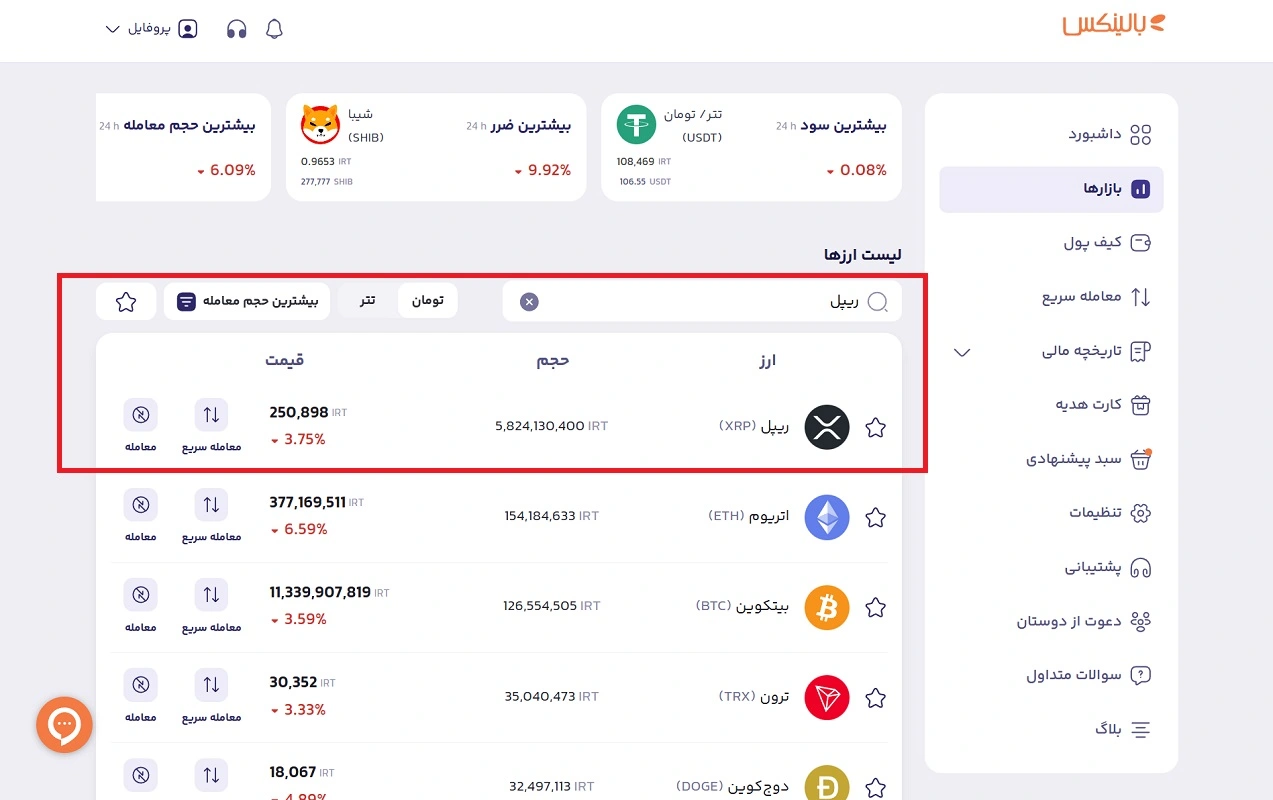The height and width of the screenshot is (800, 1273).
Task: Open notifications via the bell icon
Action: tap(273, 28)
